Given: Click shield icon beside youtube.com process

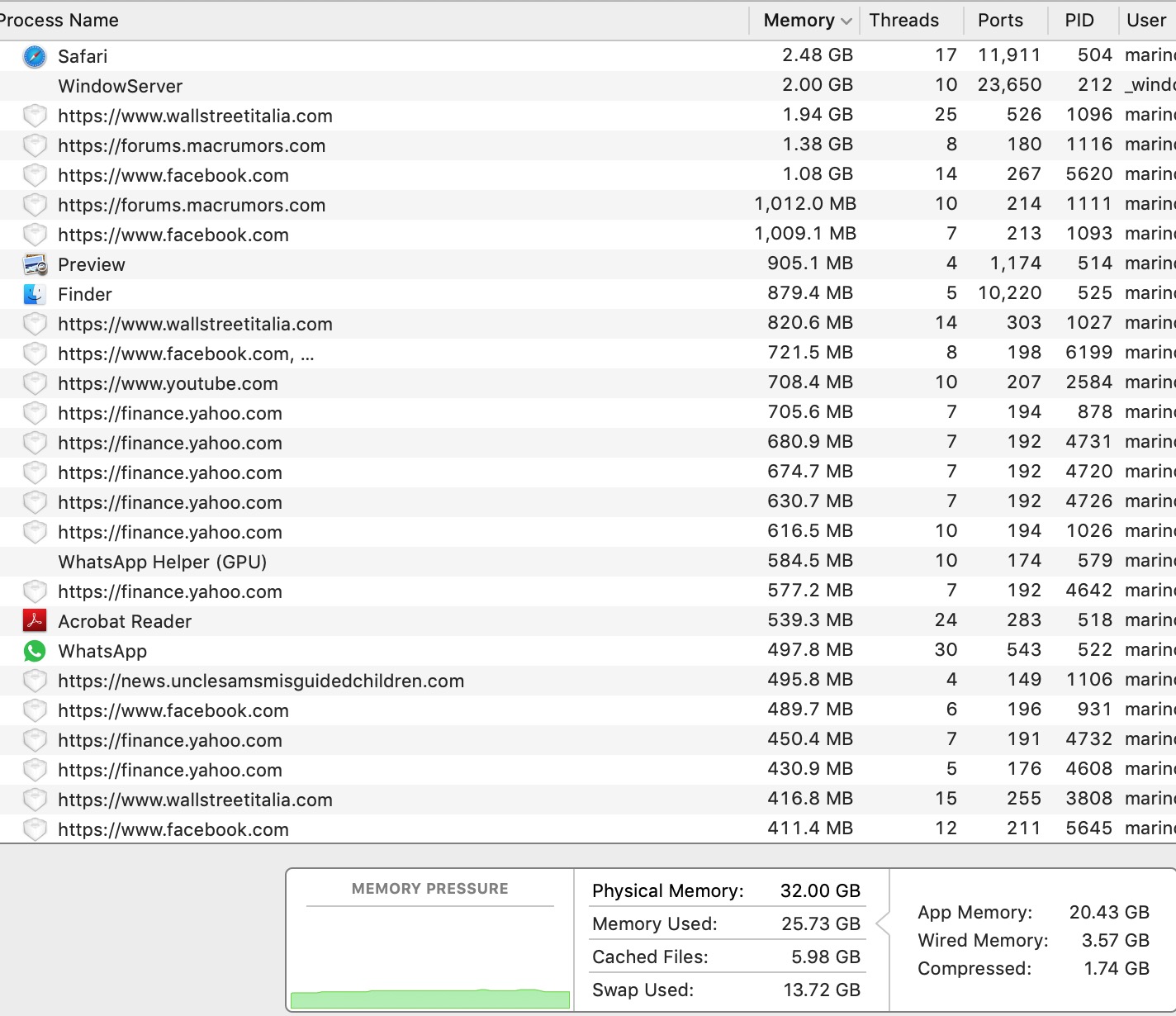Looking at the screenshot, I should click(35, 383).
